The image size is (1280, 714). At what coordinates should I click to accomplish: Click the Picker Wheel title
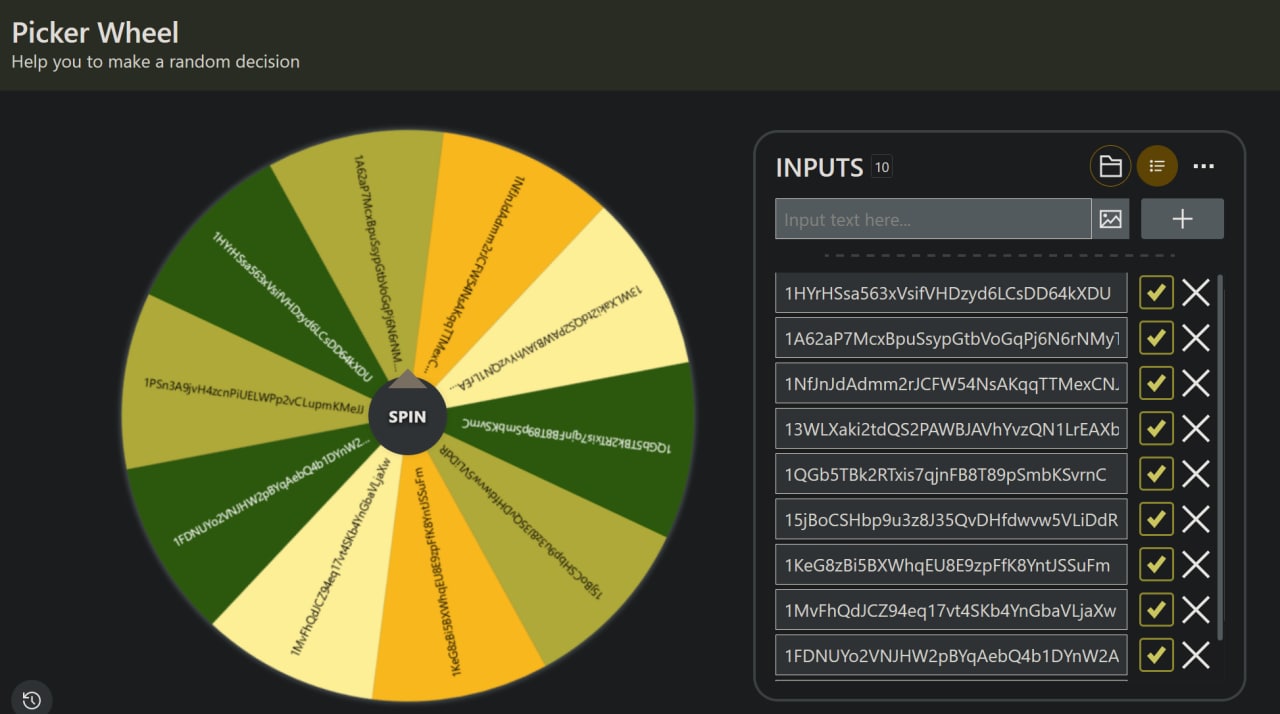pos(95,33)
